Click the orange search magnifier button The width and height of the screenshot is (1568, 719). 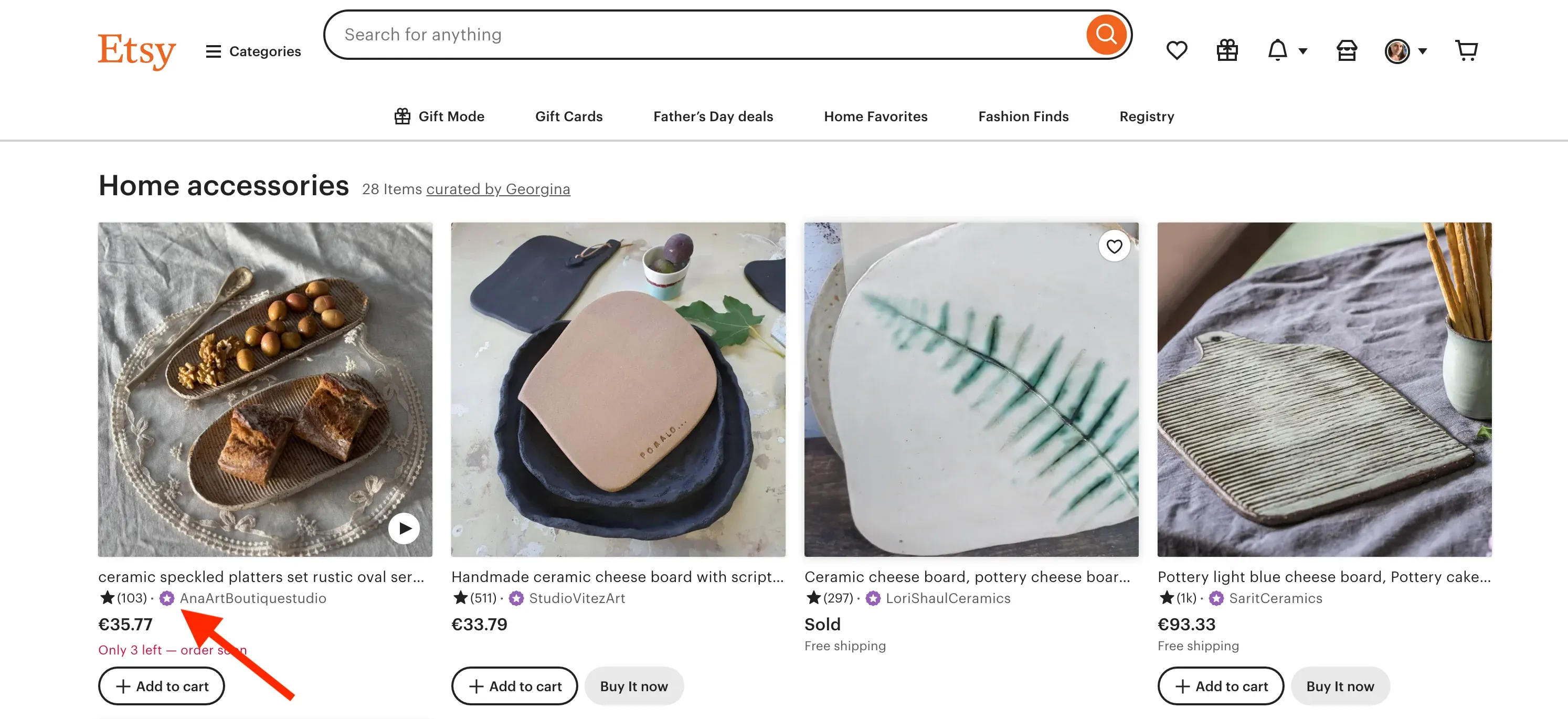point(1106,35)
